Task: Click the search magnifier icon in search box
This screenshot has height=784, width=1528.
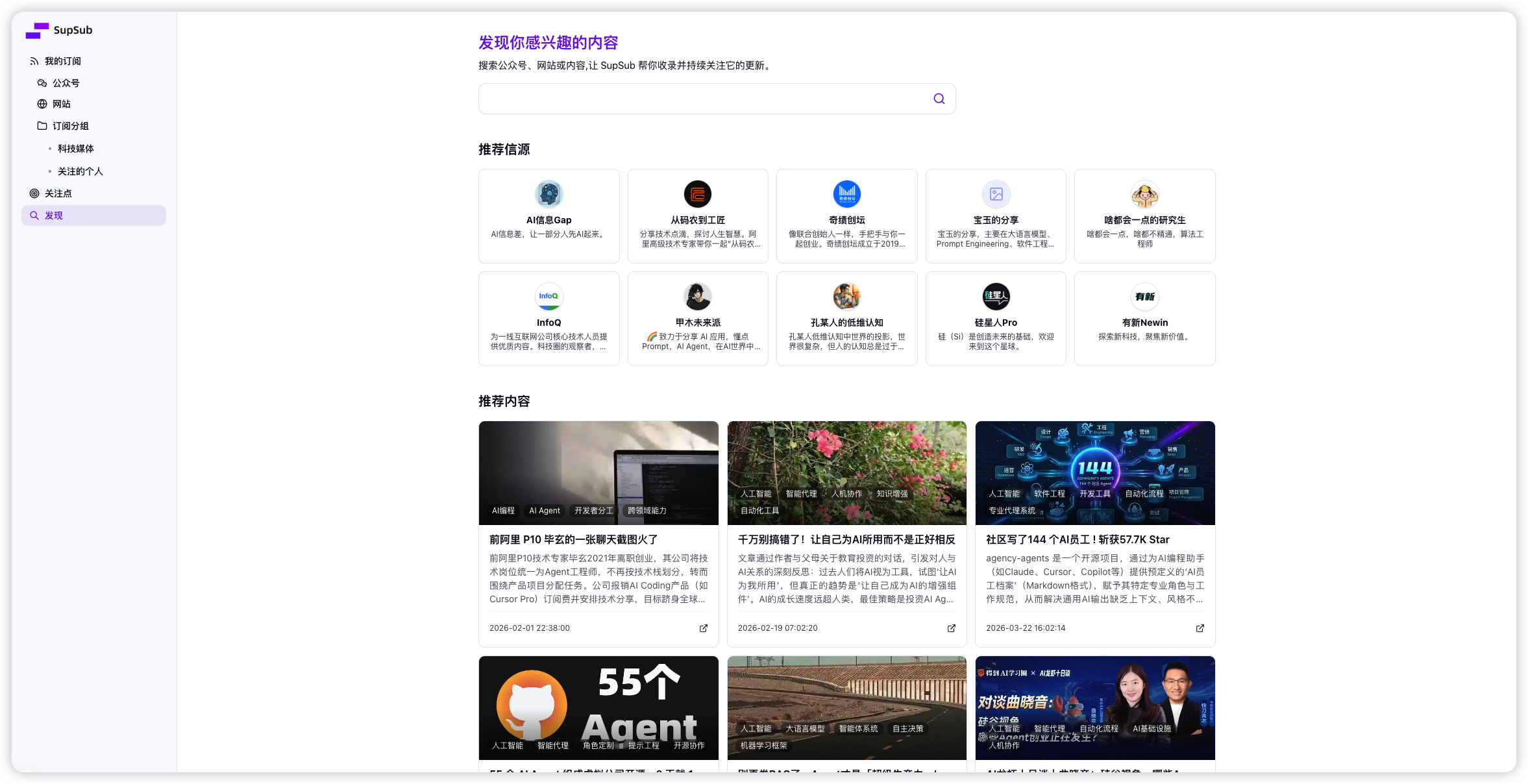Action: [x=939, y=99]
